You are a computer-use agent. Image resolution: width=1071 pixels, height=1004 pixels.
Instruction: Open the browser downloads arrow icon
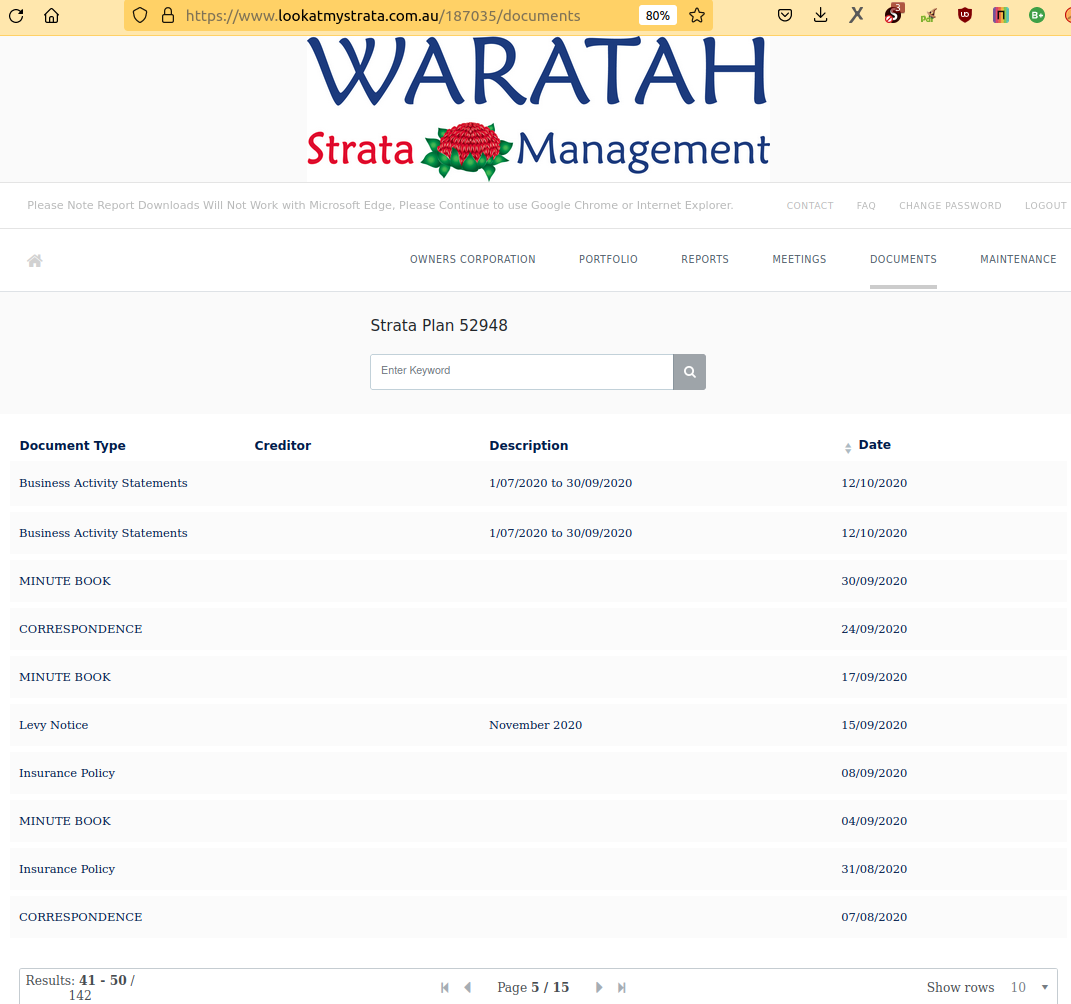pos(820,15)
